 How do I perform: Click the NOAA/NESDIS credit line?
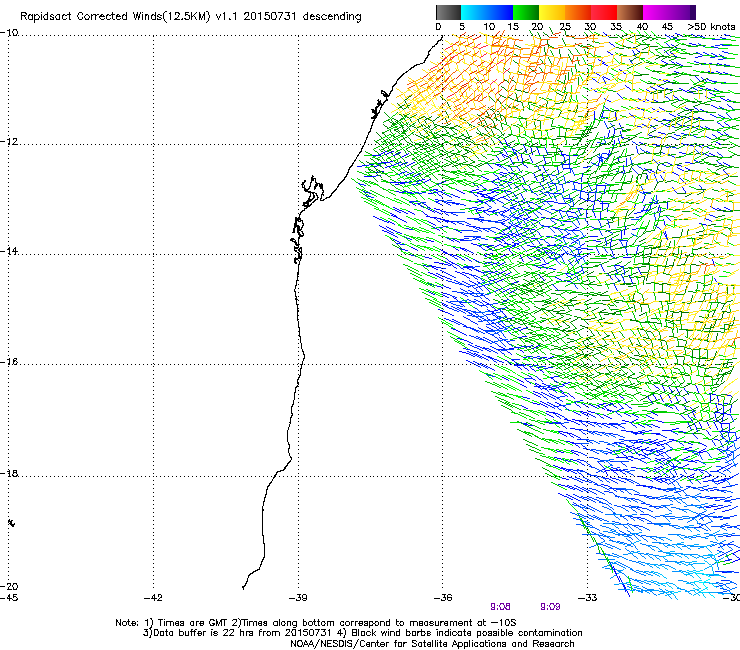click(432, 644)
